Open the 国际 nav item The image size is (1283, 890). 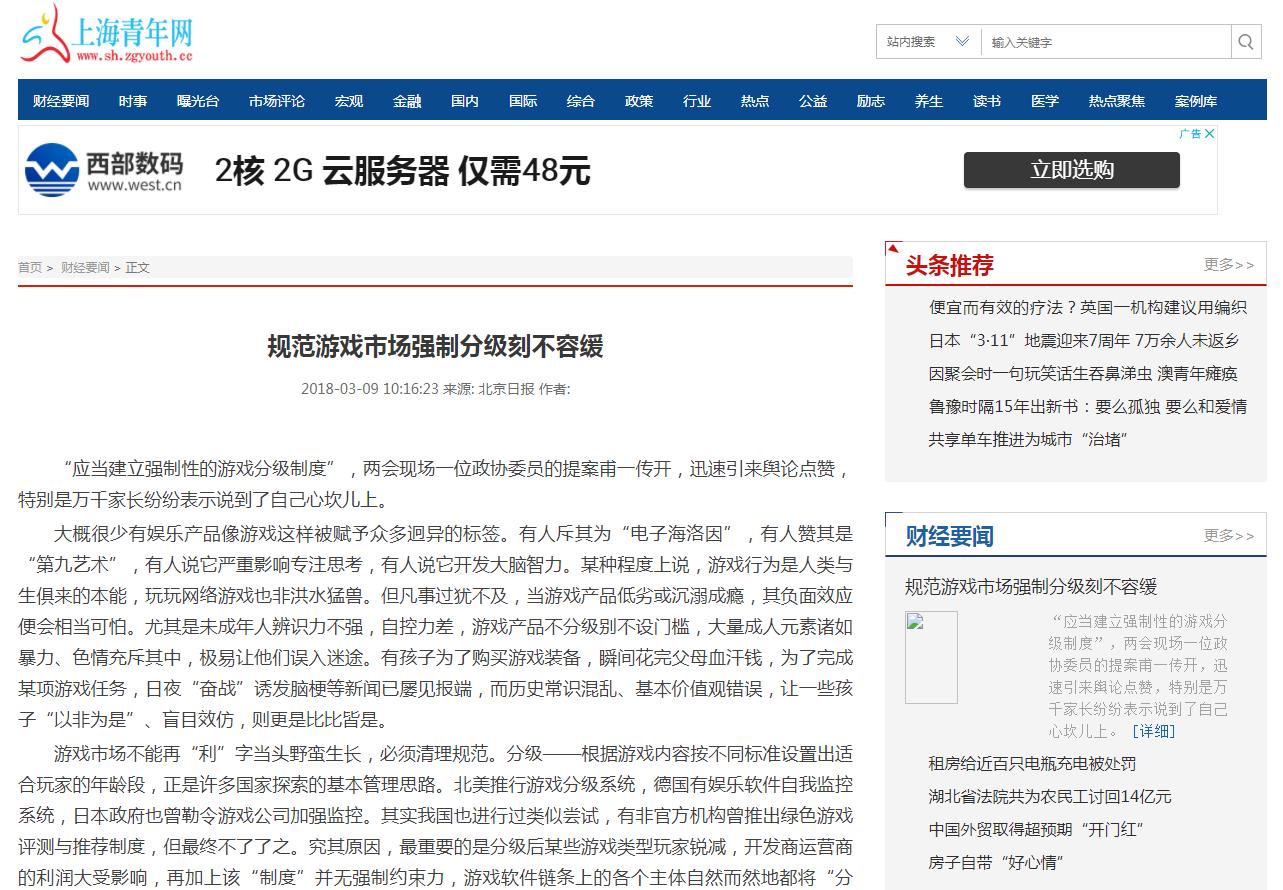pyautogui.click(x=523, y=101)
